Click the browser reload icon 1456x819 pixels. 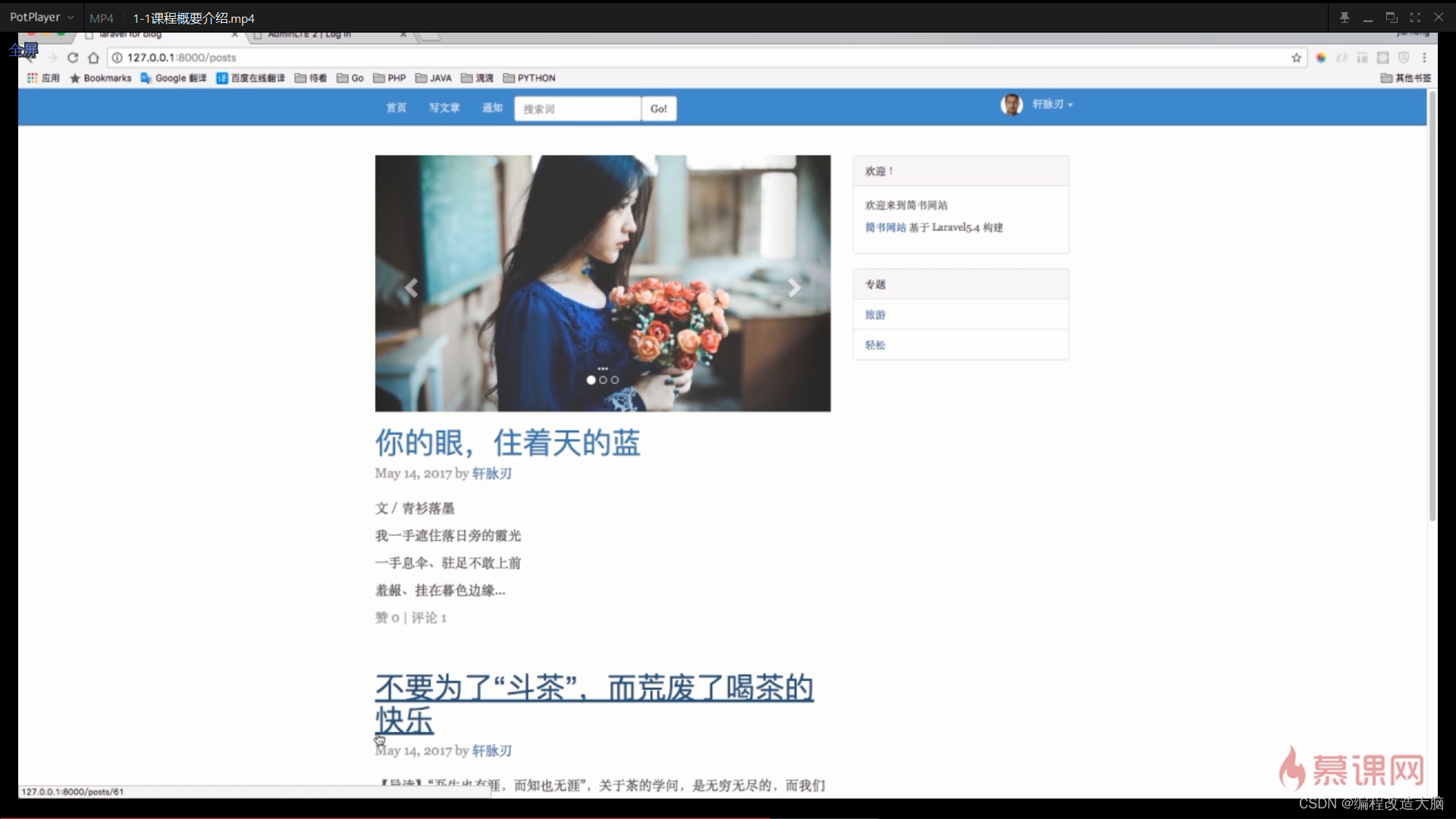pos(73,58)
